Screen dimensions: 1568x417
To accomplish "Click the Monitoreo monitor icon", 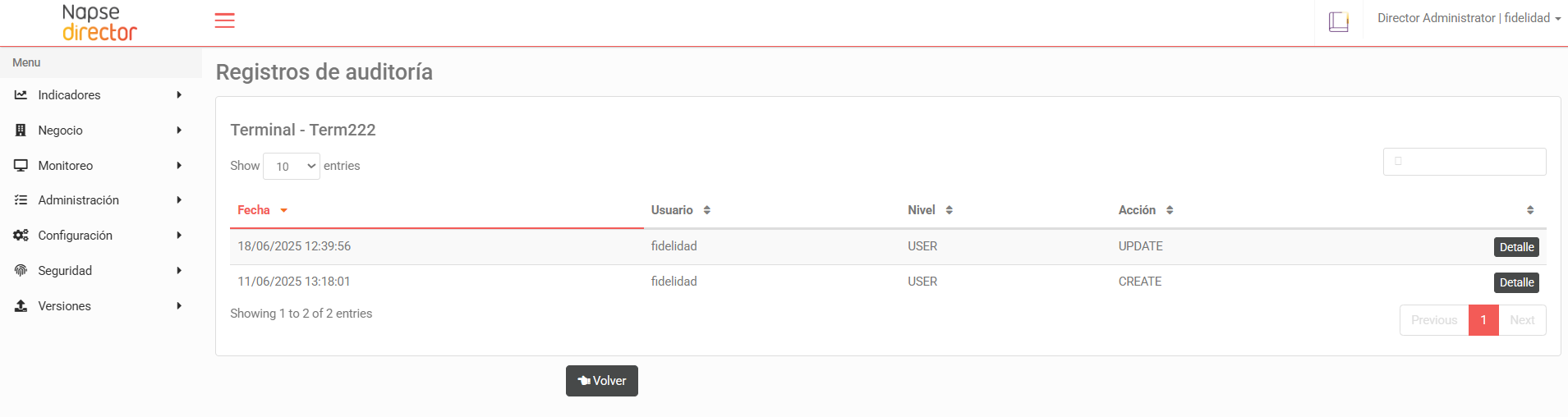I will click(x=21, y=166).
